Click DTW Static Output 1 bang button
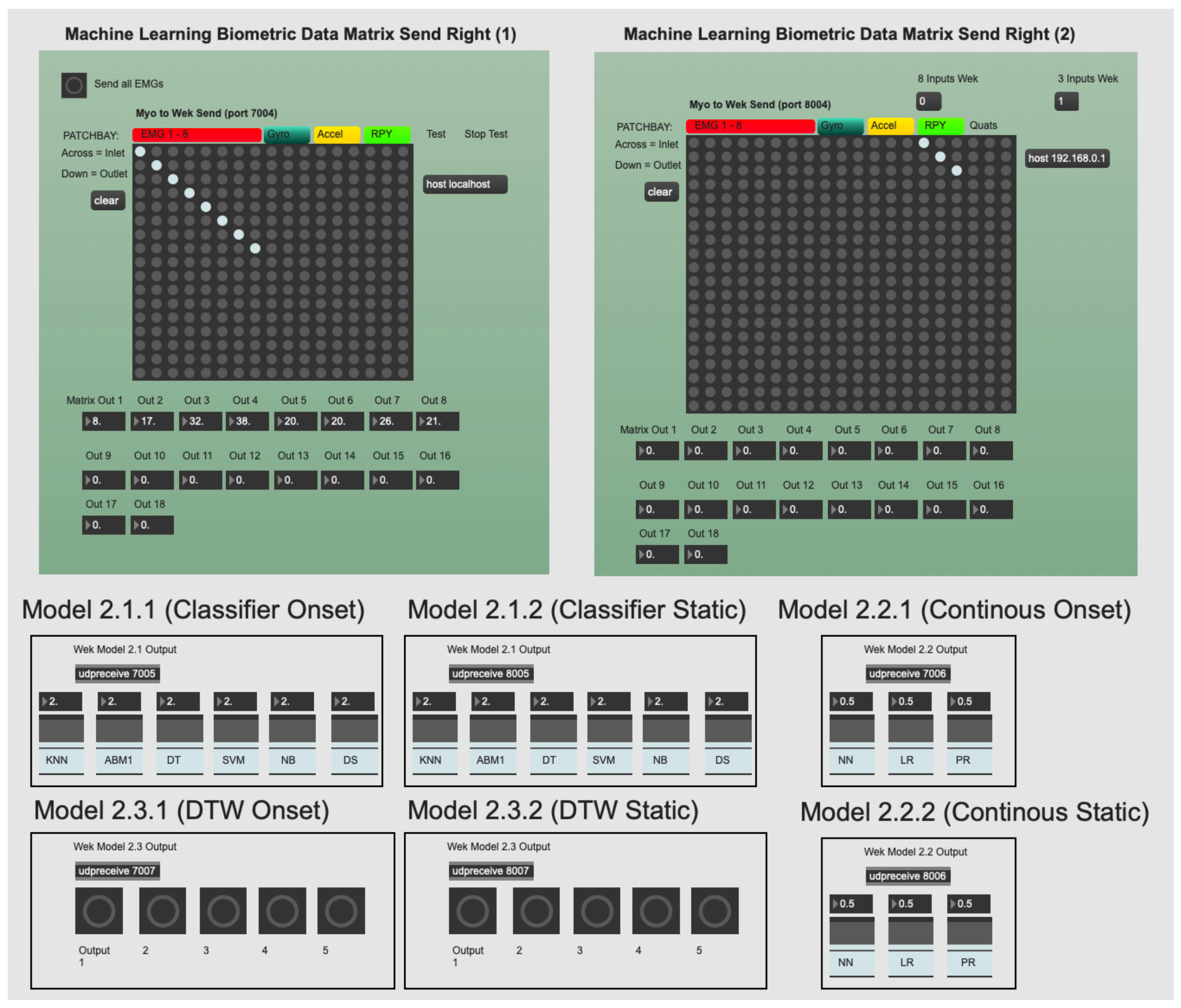This screenshot has width=1181, height=1008. 473,910
